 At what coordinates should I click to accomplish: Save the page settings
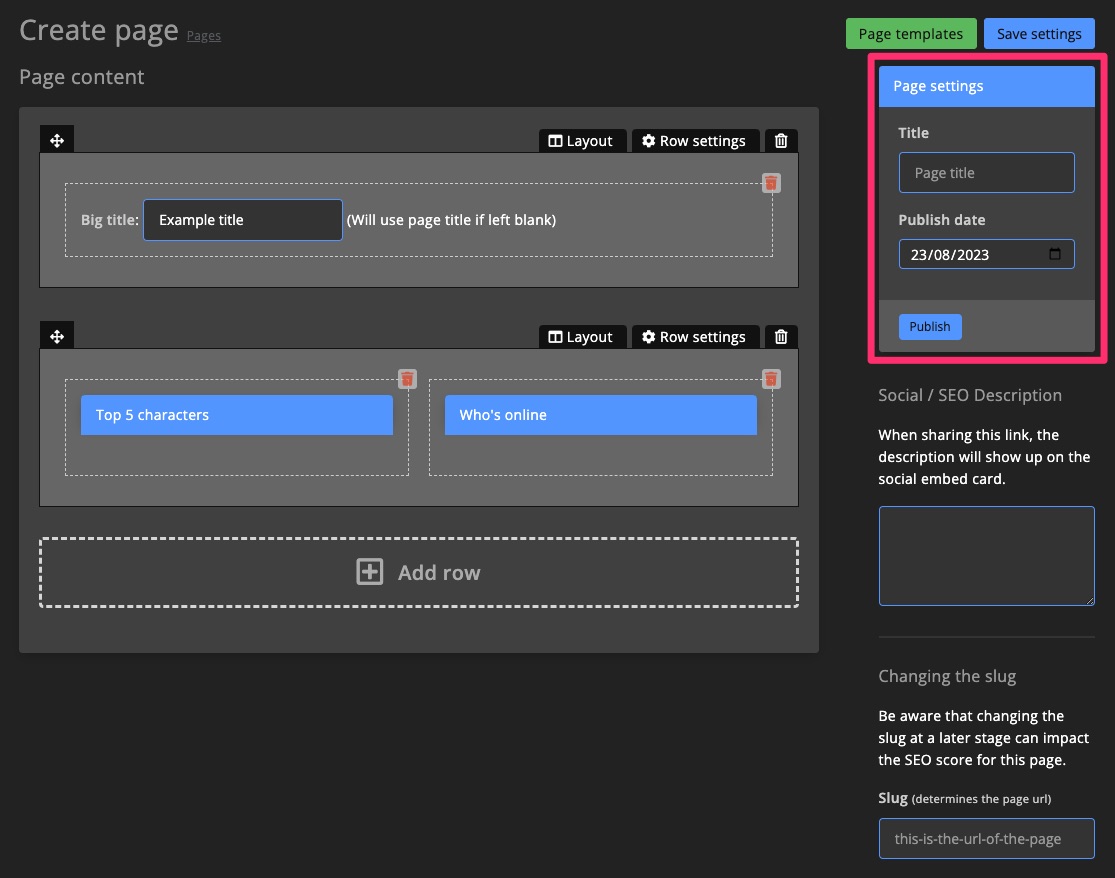[x=1039, y=33]
